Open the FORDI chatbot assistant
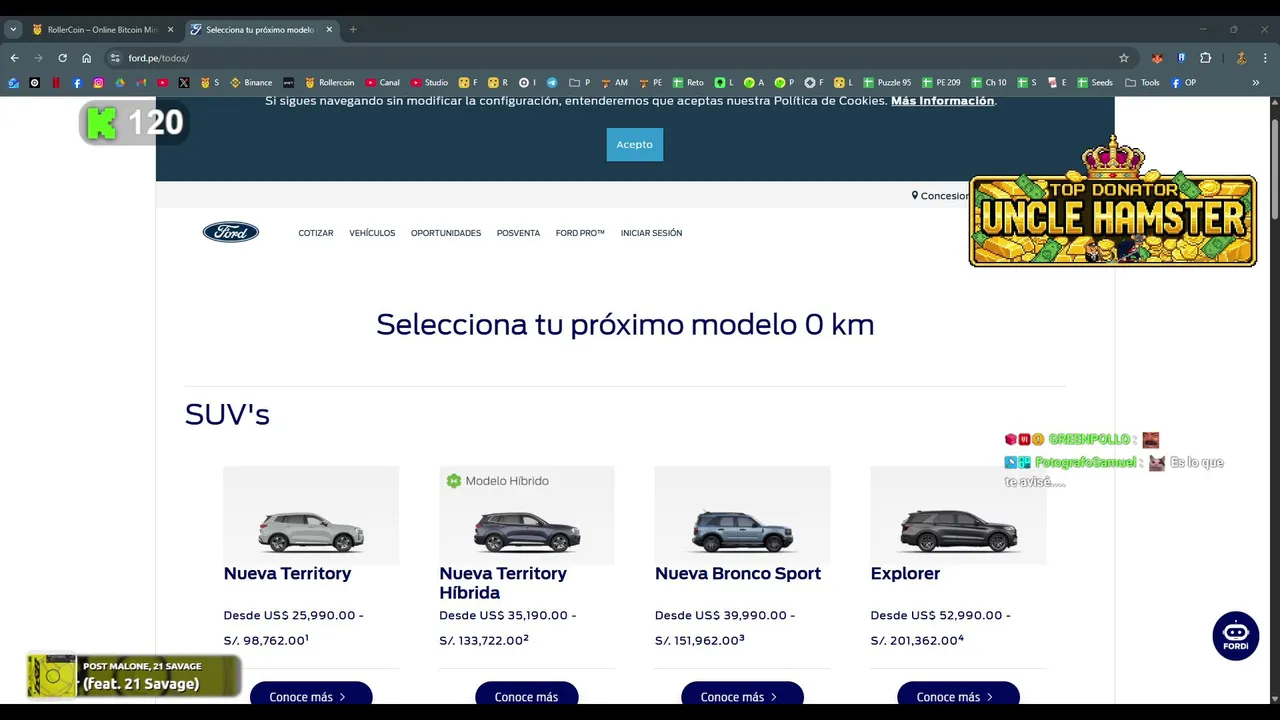Screen dimensions: 1280x720 1236,636
